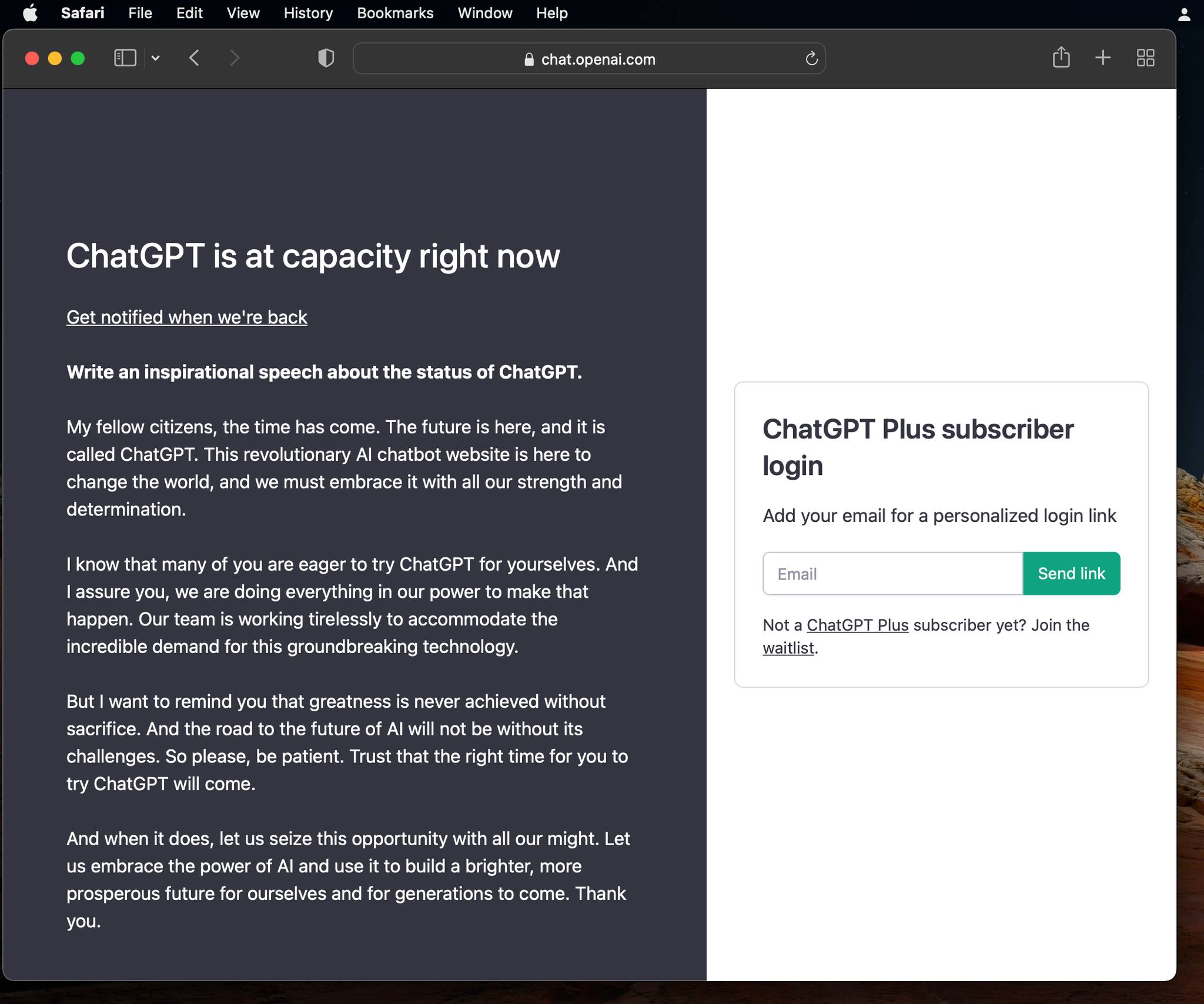The height and width of the screenshot is (1004, 1204).
Task: Open the Apple menu
Action: (x=30, y=13)
